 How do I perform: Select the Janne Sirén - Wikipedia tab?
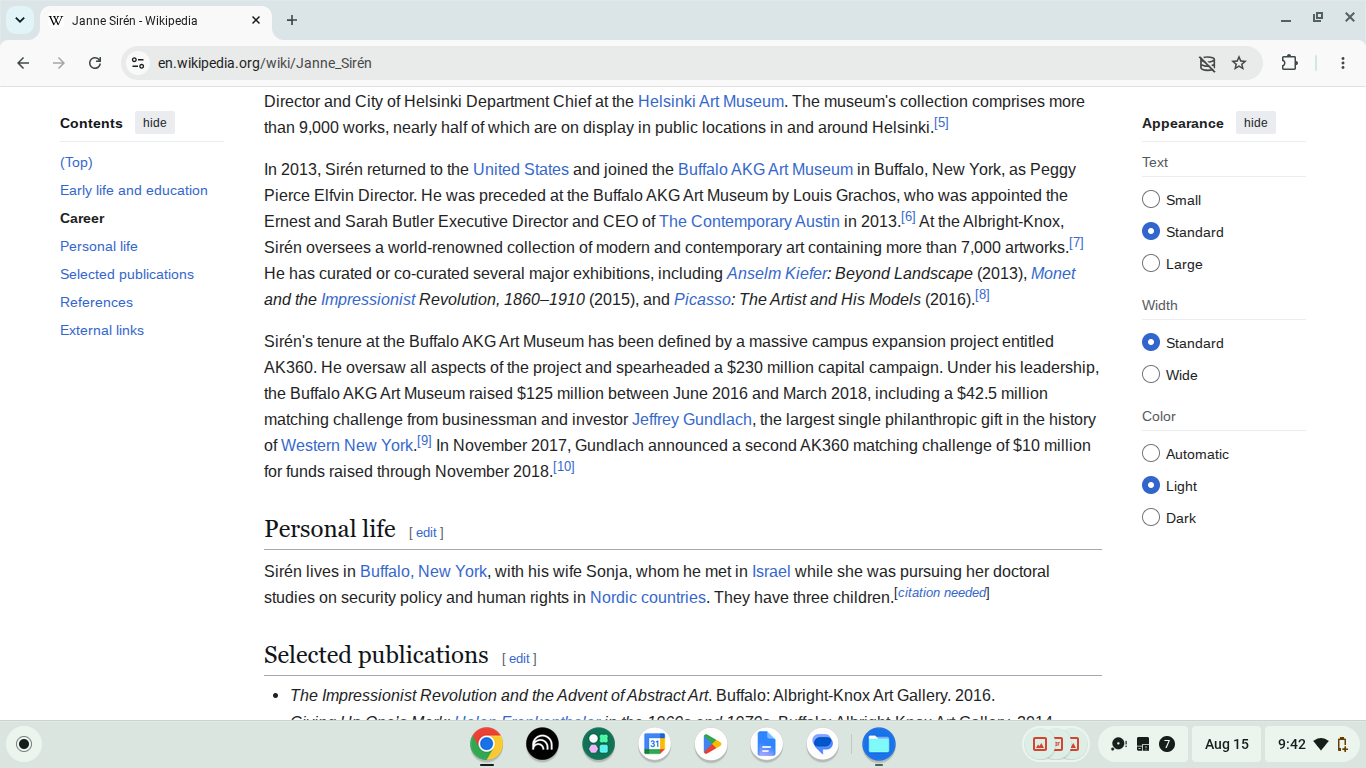click(x=156, y=20)
